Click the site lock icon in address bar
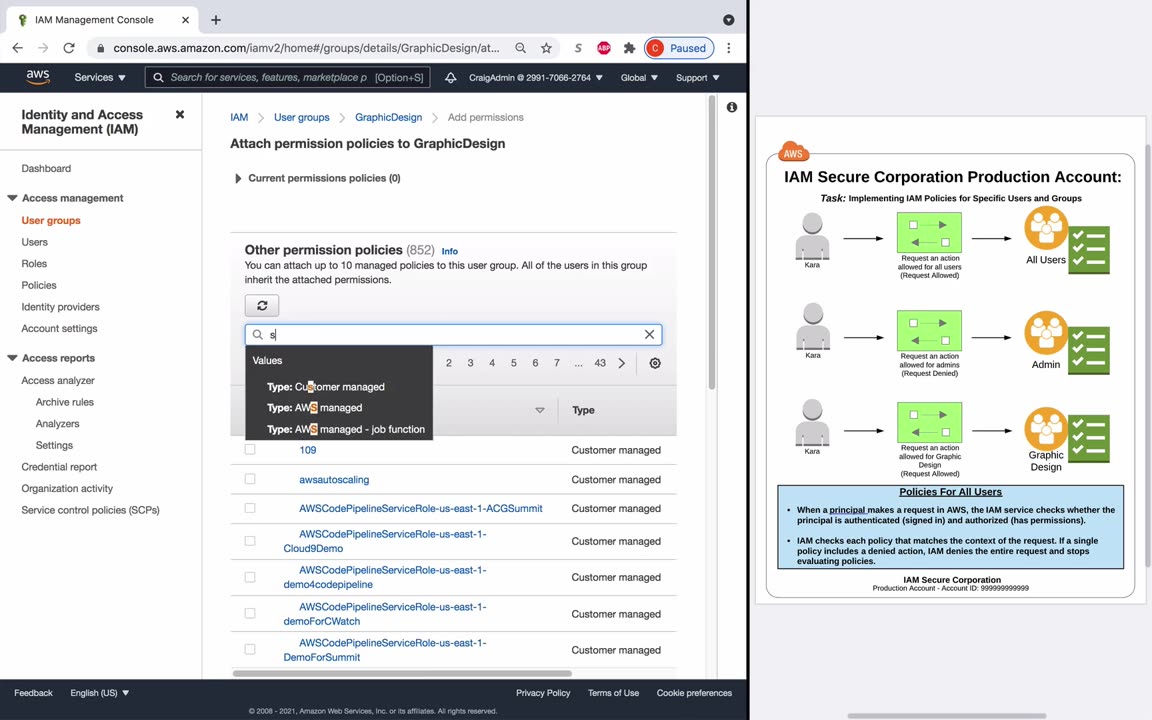The width and height of the screenshot is (1152, 720). pos(101,48)
